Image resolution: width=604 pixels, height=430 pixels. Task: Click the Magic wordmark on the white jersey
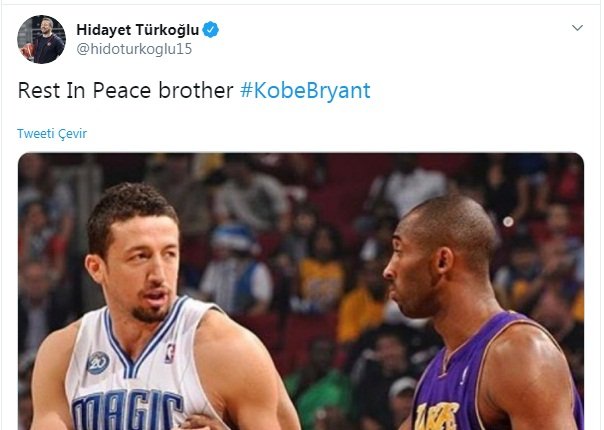pos(128,411)
